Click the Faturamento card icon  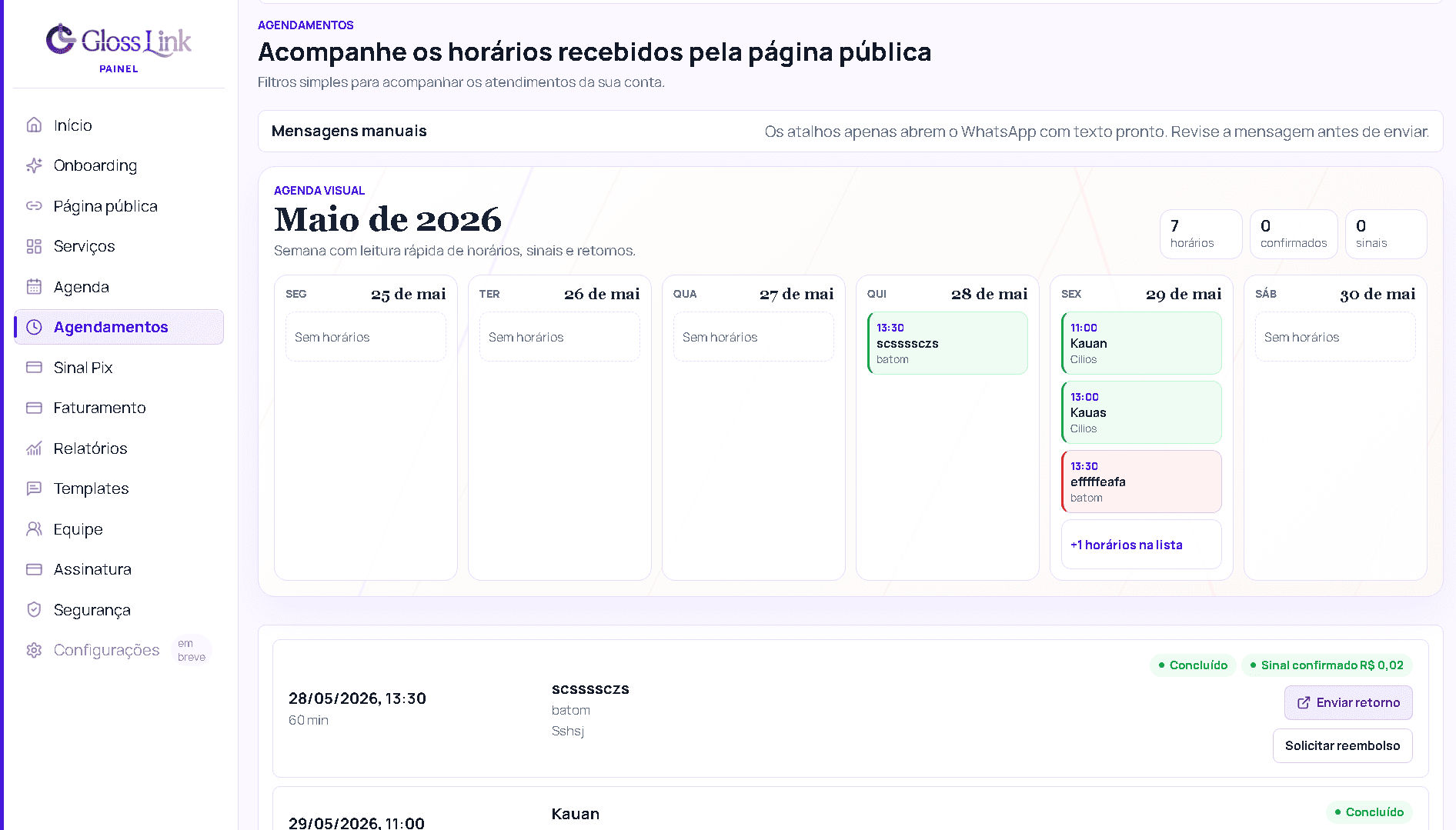34,408
